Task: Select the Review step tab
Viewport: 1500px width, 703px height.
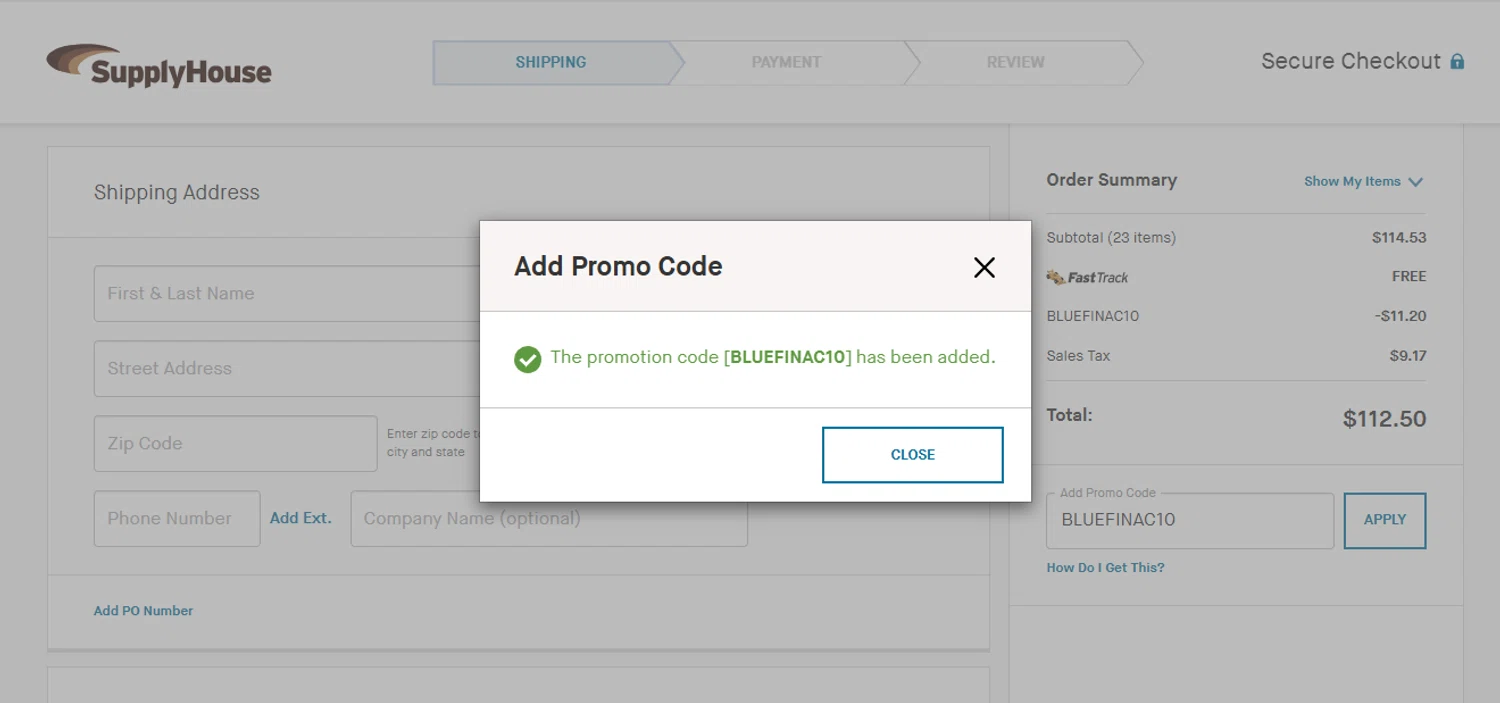Action: [1015, 62]
